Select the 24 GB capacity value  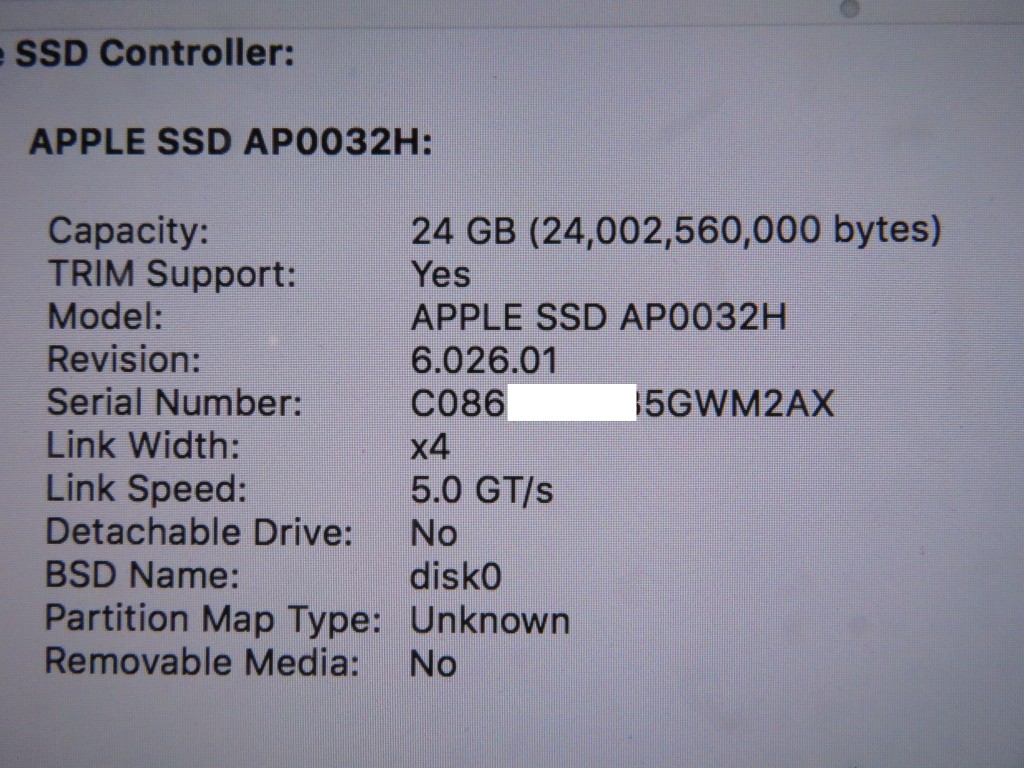tap(676, 231)
